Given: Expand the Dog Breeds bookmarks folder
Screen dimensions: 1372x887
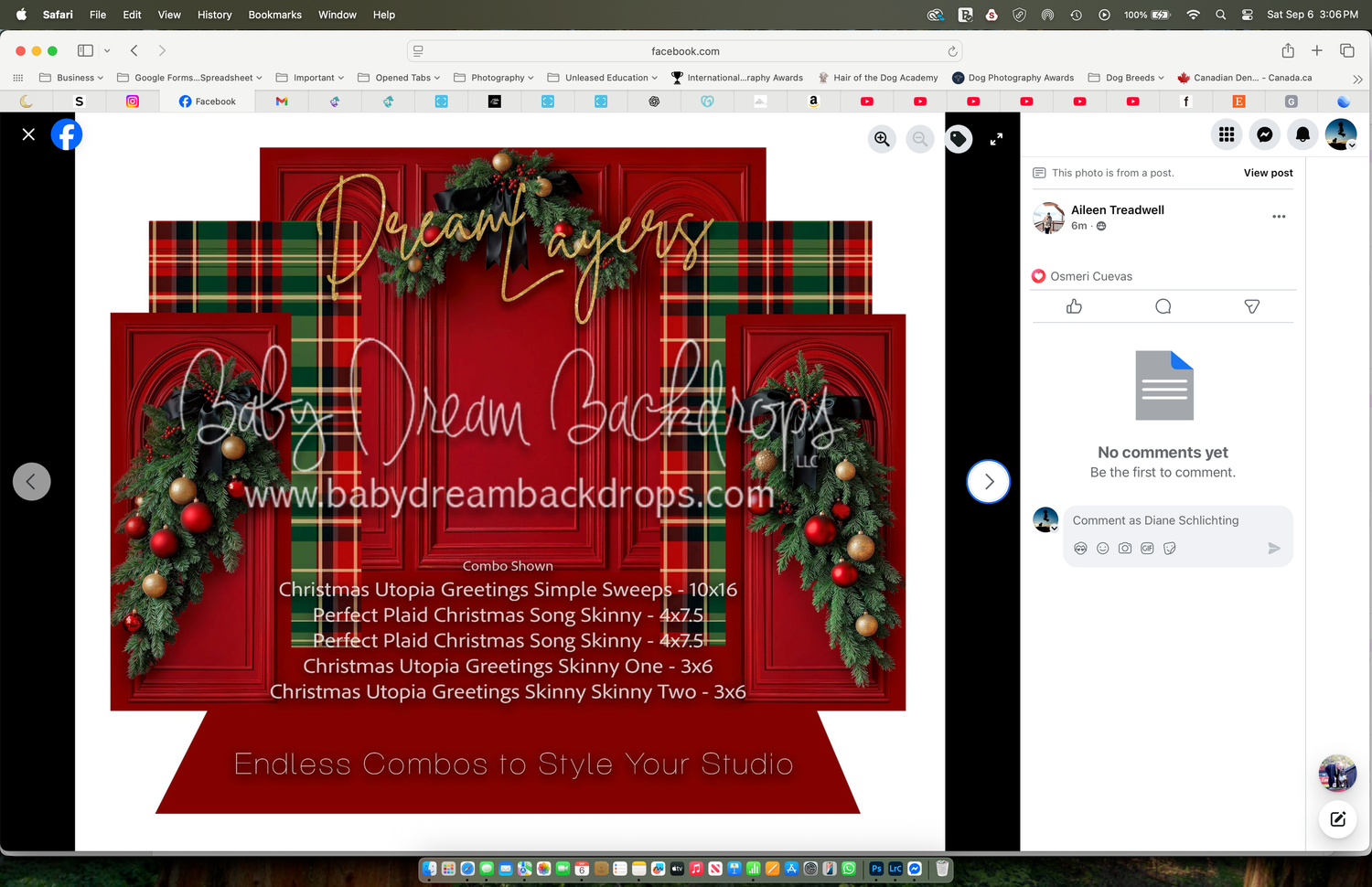Looking at the screenshot, I should click(1126, 78).
